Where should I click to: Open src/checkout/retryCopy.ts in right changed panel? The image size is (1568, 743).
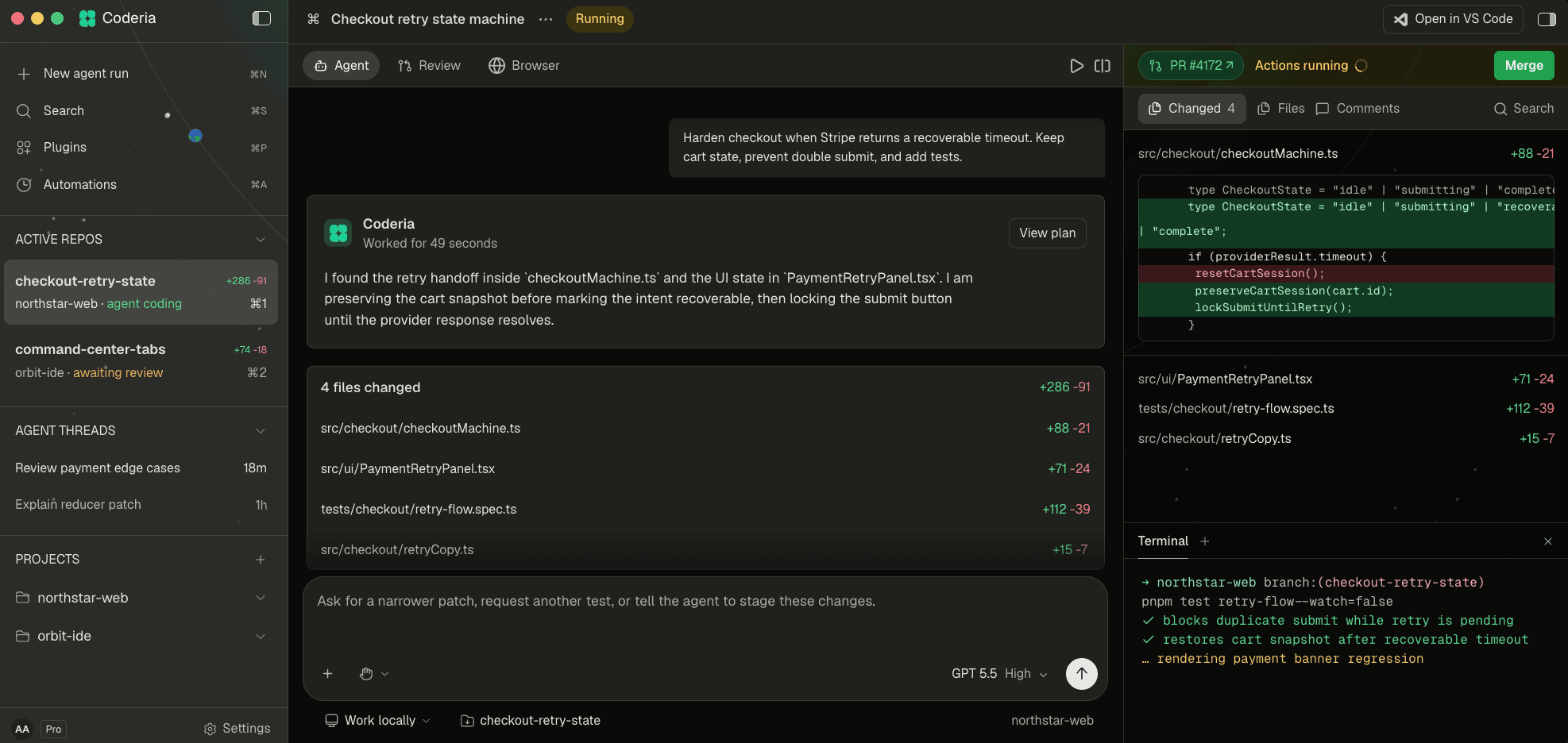tap(1346, 439)
